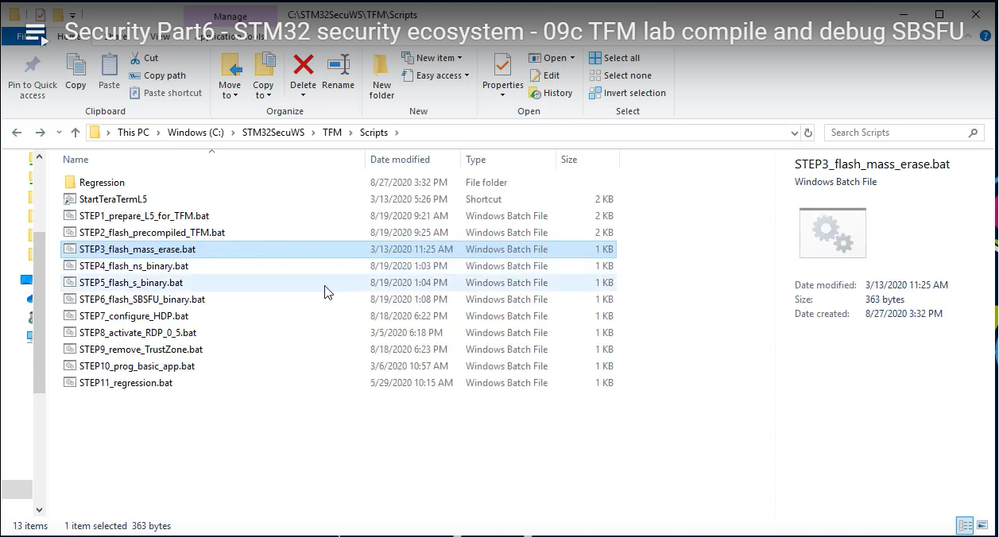Viewport: 999px width, 537px height.
Task: Click TFM in breadcrumb path
Action: click(x=332, y=132)
